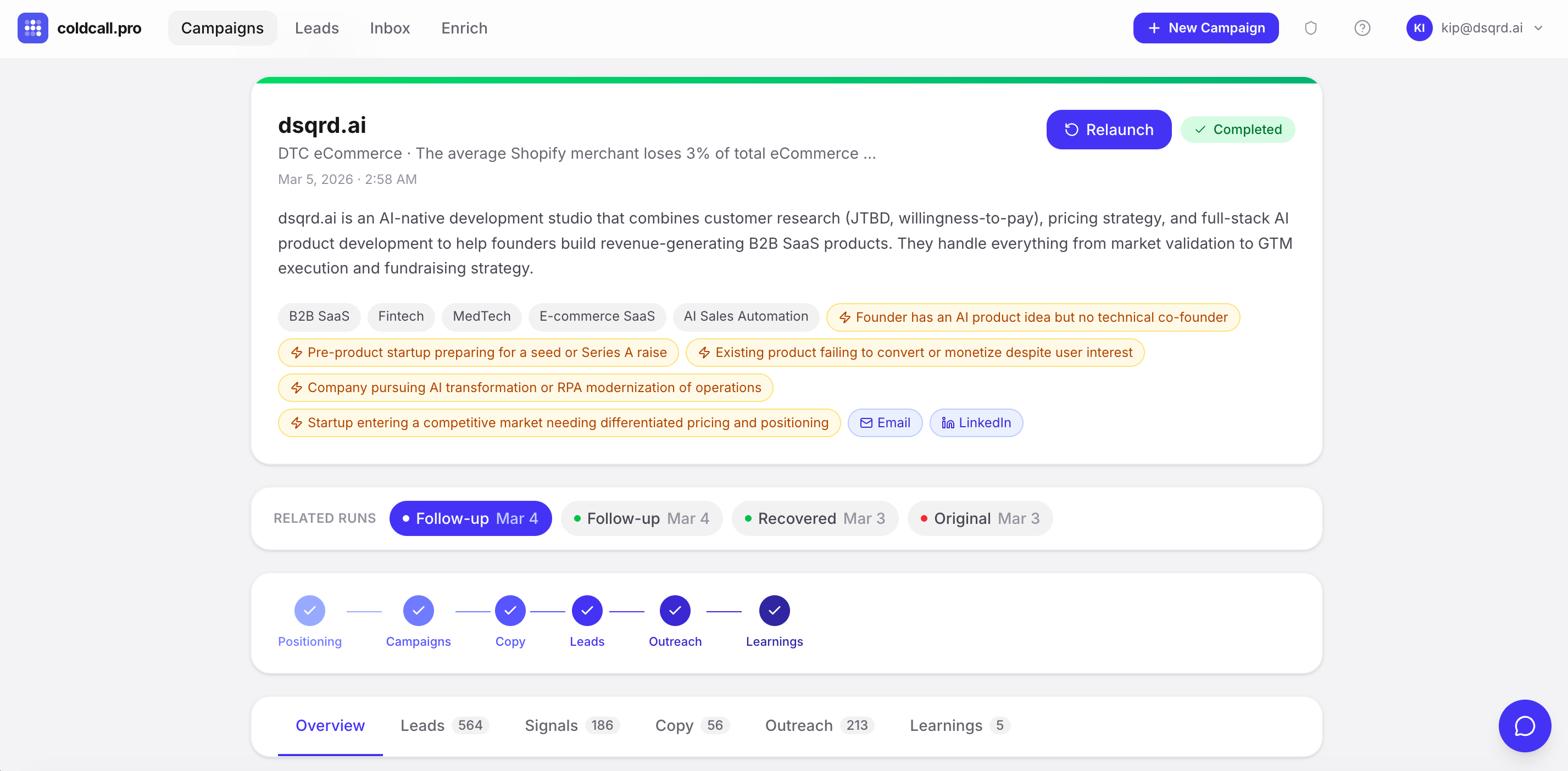
Task: Click the Fintech industry tag
Action: [x=401, y=316]
